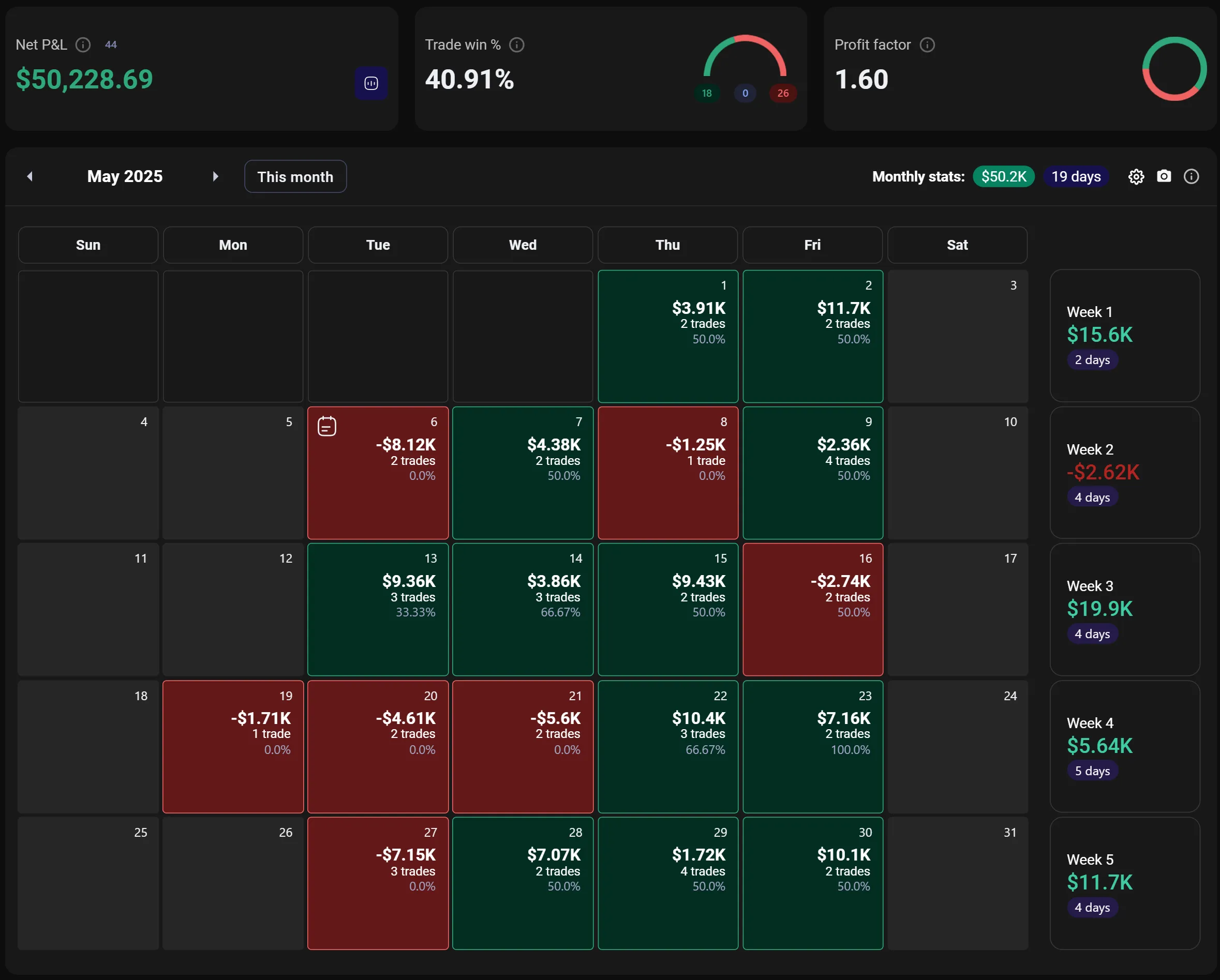Open the May 2 day with $11.7K
The width and height of the screenshot is (1220, 980).
[x=813, y=337]
